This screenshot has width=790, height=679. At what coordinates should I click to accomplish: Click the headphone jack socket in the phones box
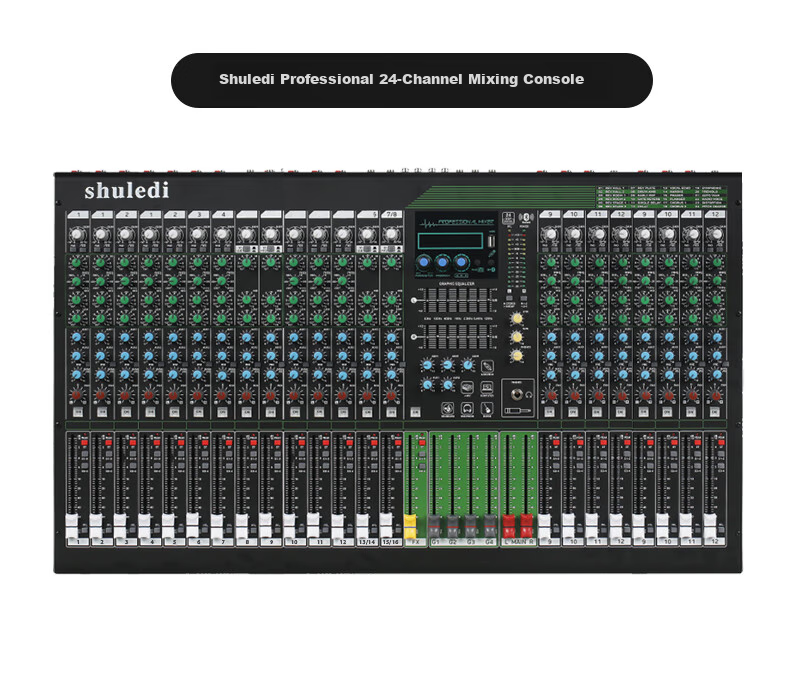tap(517, 395)
